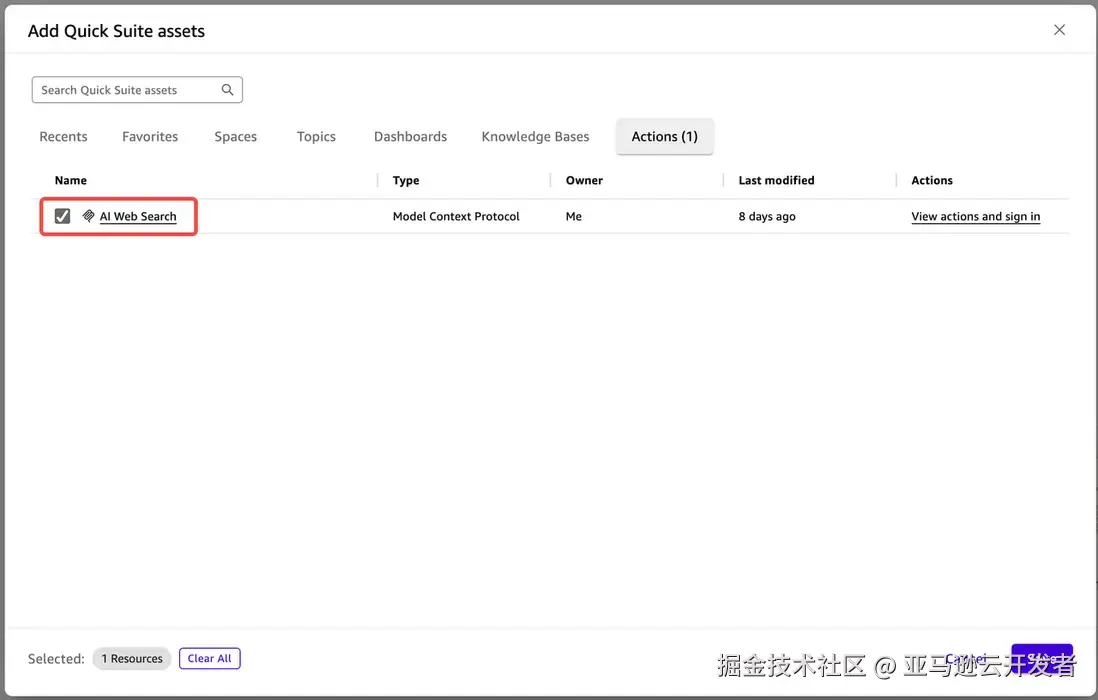Open the Favorites tab
This screenshot has height=700, width=1098.
(x=149, y=136)
